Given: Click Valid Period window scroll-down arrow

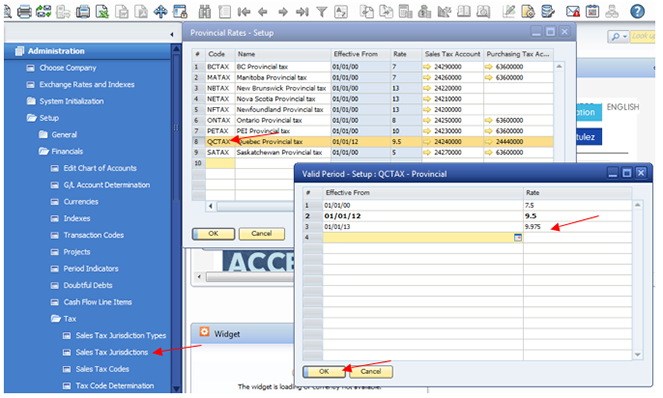Looking at the screenshot, I should [637, 355].
